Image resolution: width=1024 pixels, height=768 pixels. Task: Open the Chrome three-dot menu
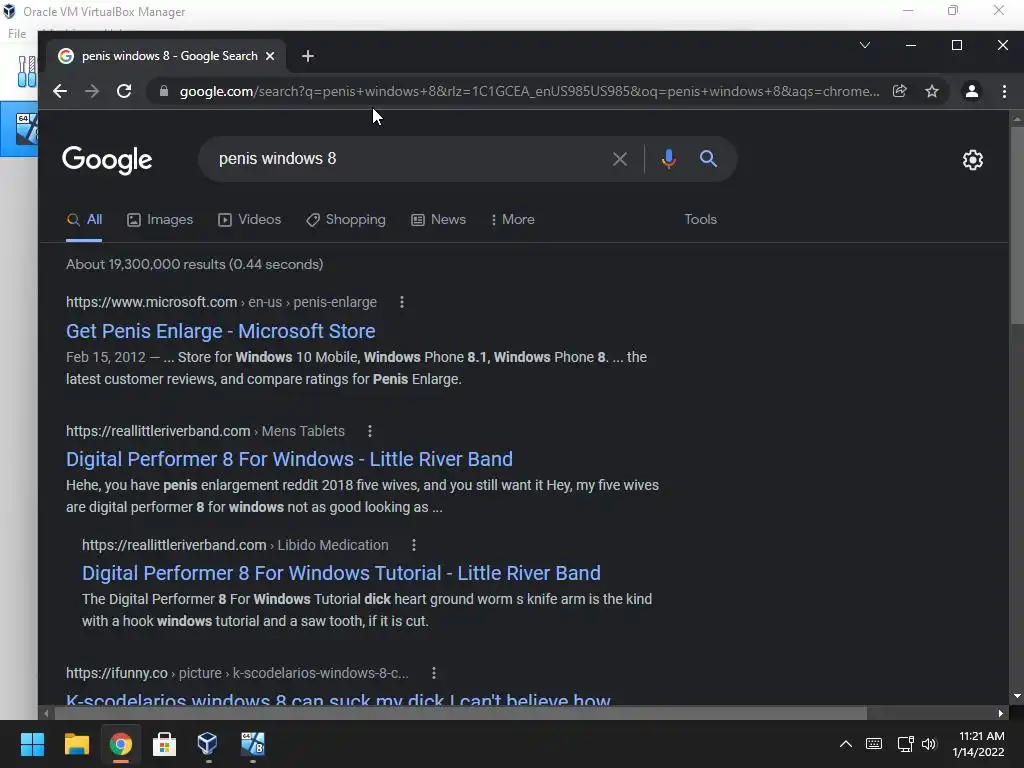point(1004,91)
